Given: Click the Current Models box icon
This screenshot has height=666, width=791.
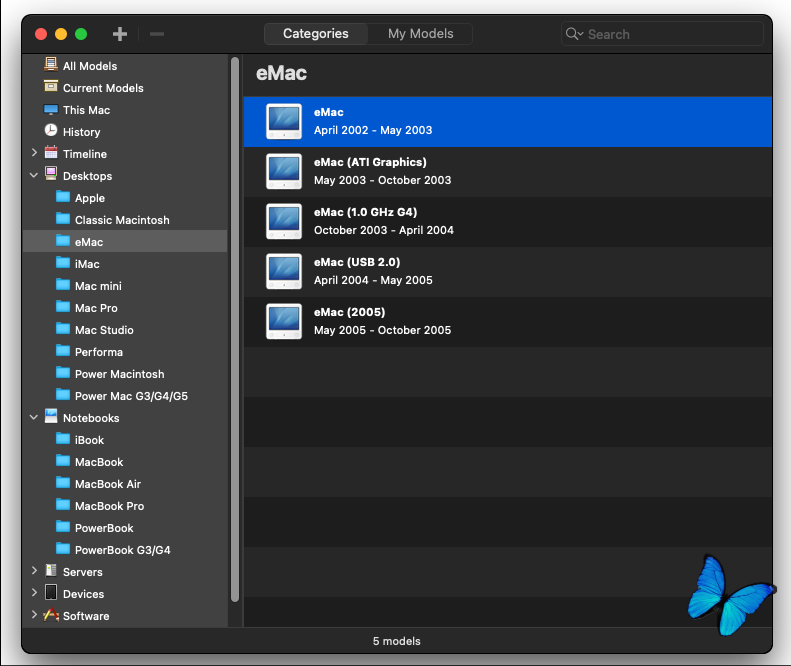Looking at the screenshot, I should (51, 86).
